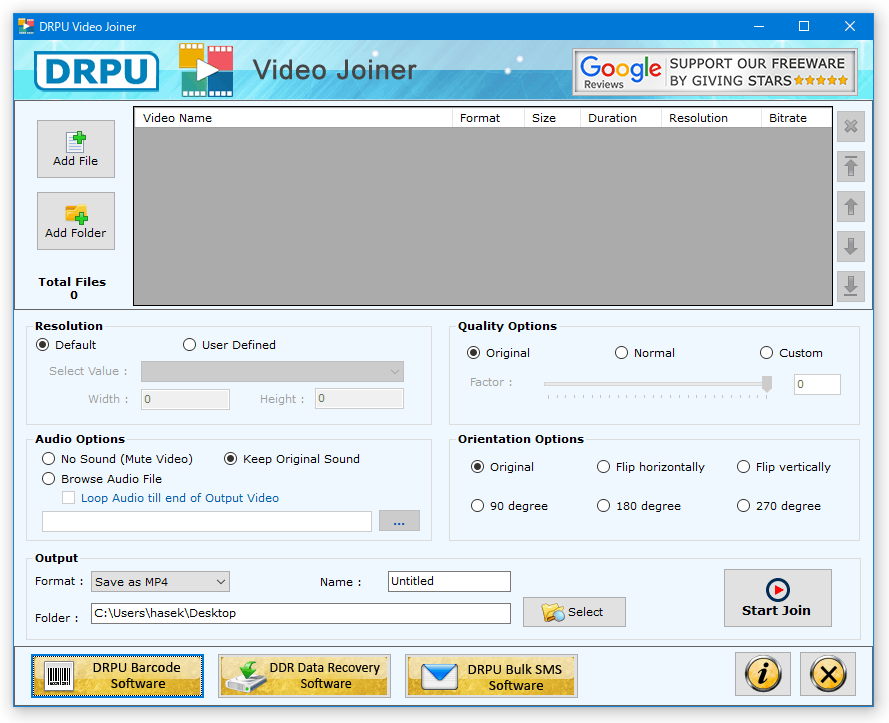Viewport: 889px width, 723px height.
Task: Click the audio file path field
Action: click(x=207, y=521)
